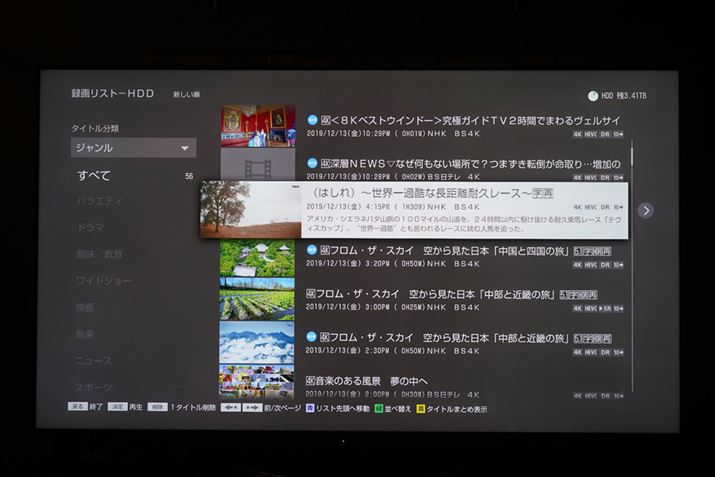The width and height of the screenshot is (715, 477).
Task: Click the right arrow beside the highlighted recording
Action: (x=646, y=210)
